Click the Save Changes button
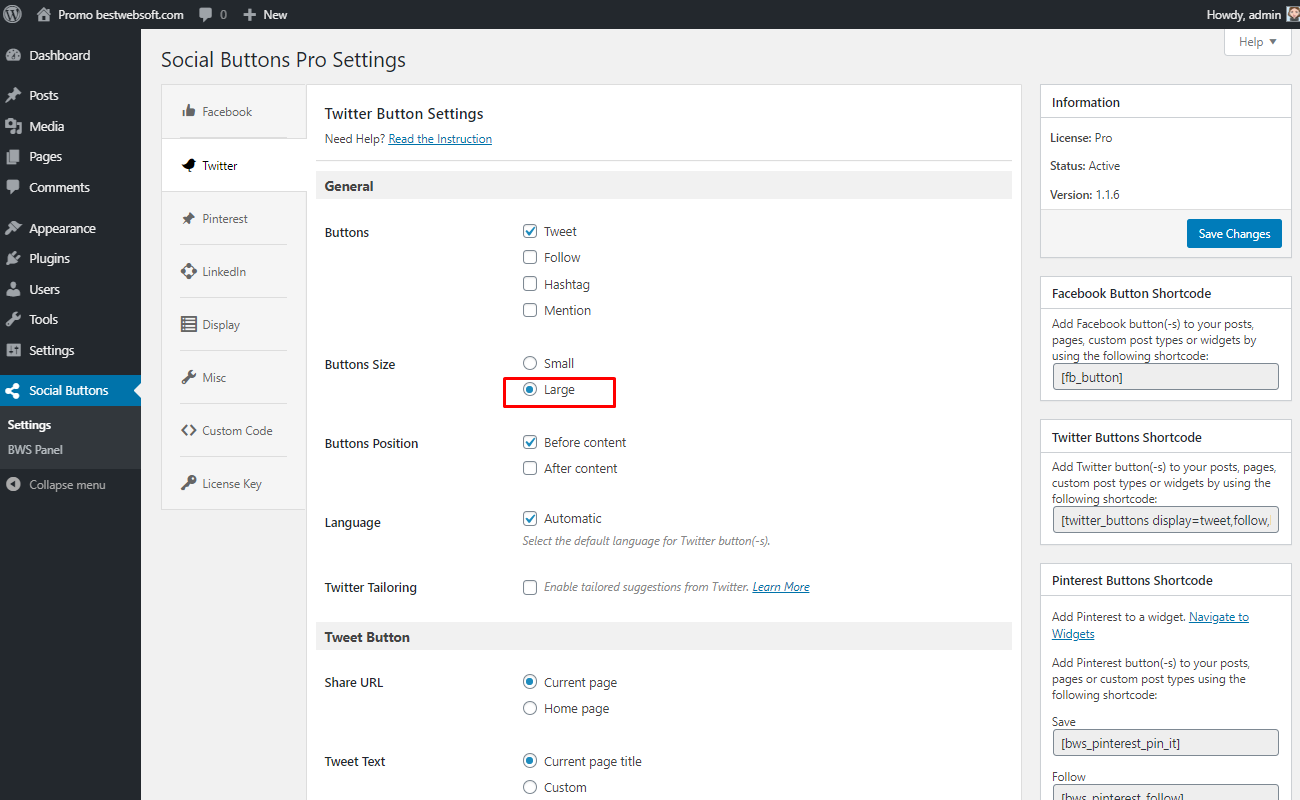 pyautogui.click(x=1234, y=234)
